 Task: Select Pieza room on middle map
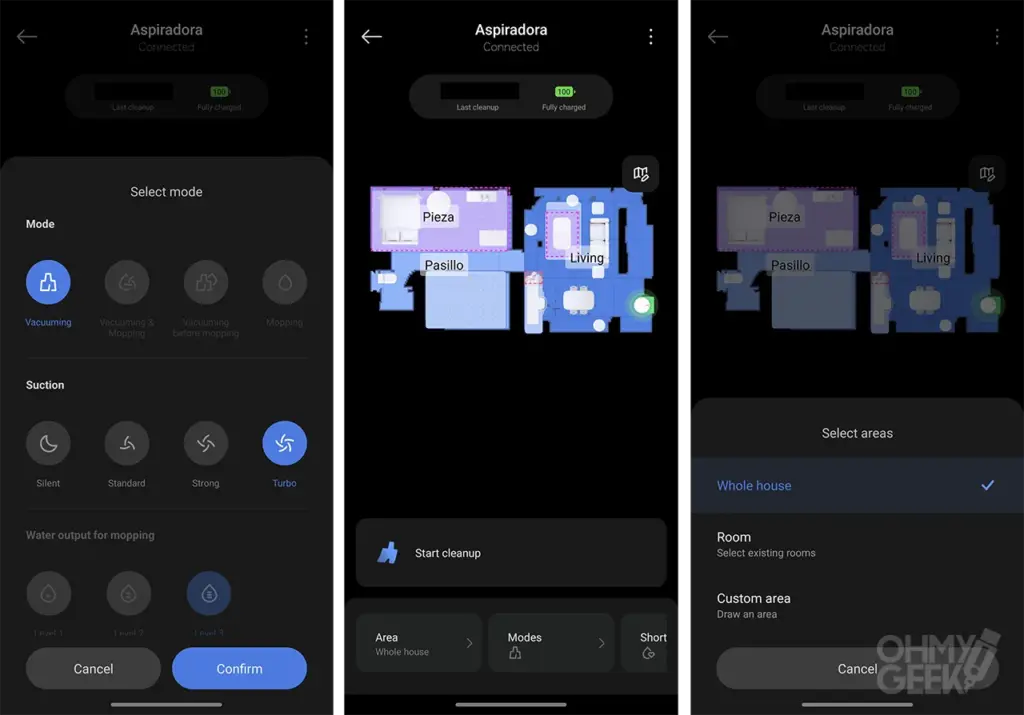click(x=438, y=217)
